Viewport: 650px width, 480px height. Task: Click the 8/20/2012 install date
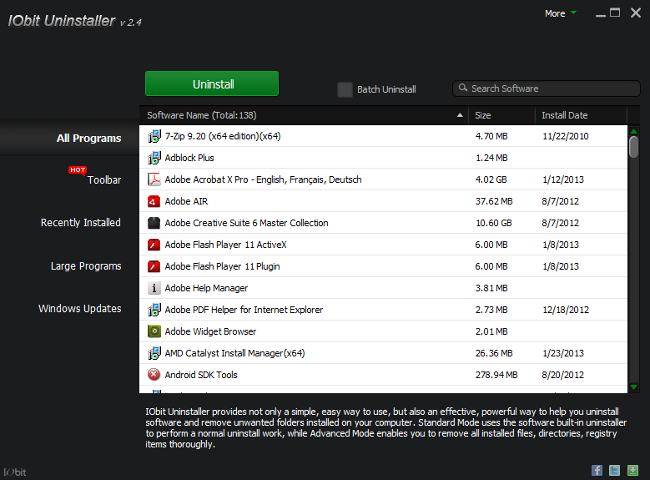click(x=563, y=375)
